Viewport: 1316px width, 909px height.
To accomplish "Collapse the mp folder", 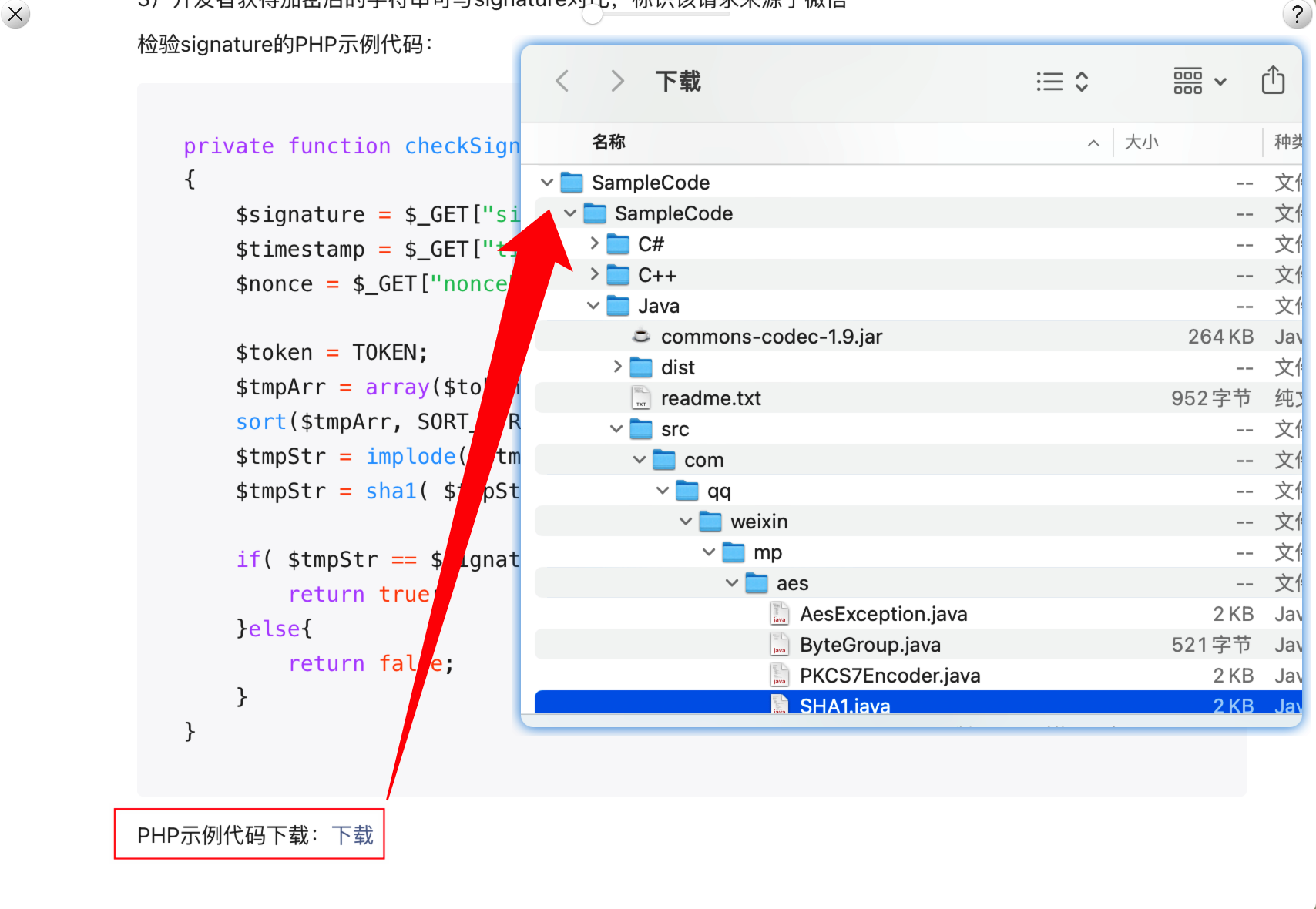I will (709, 552).
